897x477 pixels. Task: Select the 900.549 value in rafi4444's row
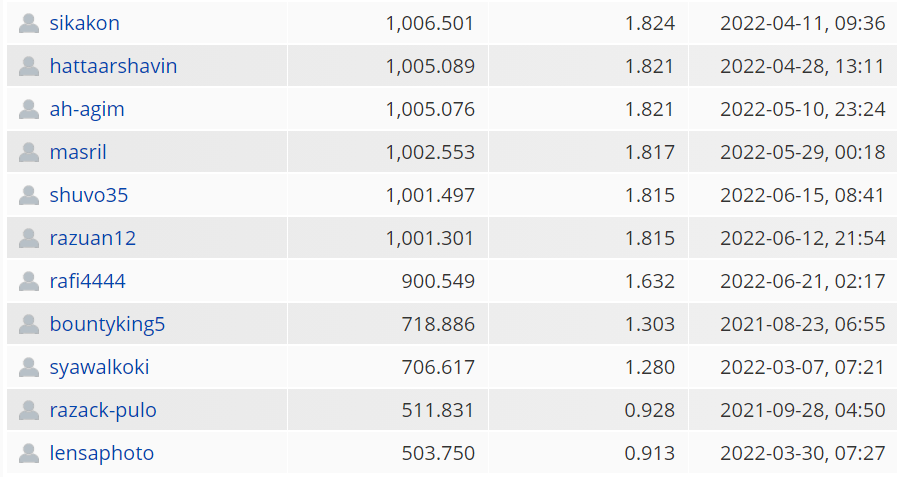point(438,281)
